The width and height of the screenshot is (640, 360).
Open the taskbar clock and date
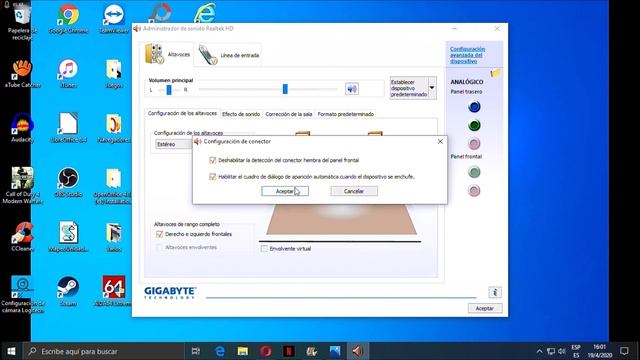(600, 351)
